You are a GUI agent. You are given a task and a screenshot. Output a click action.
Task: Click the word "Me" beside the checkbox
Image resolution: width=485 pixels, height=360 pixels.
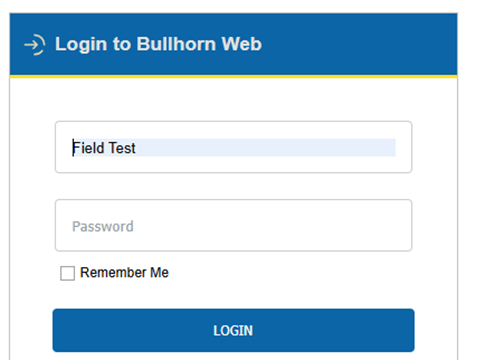[159, 273]
